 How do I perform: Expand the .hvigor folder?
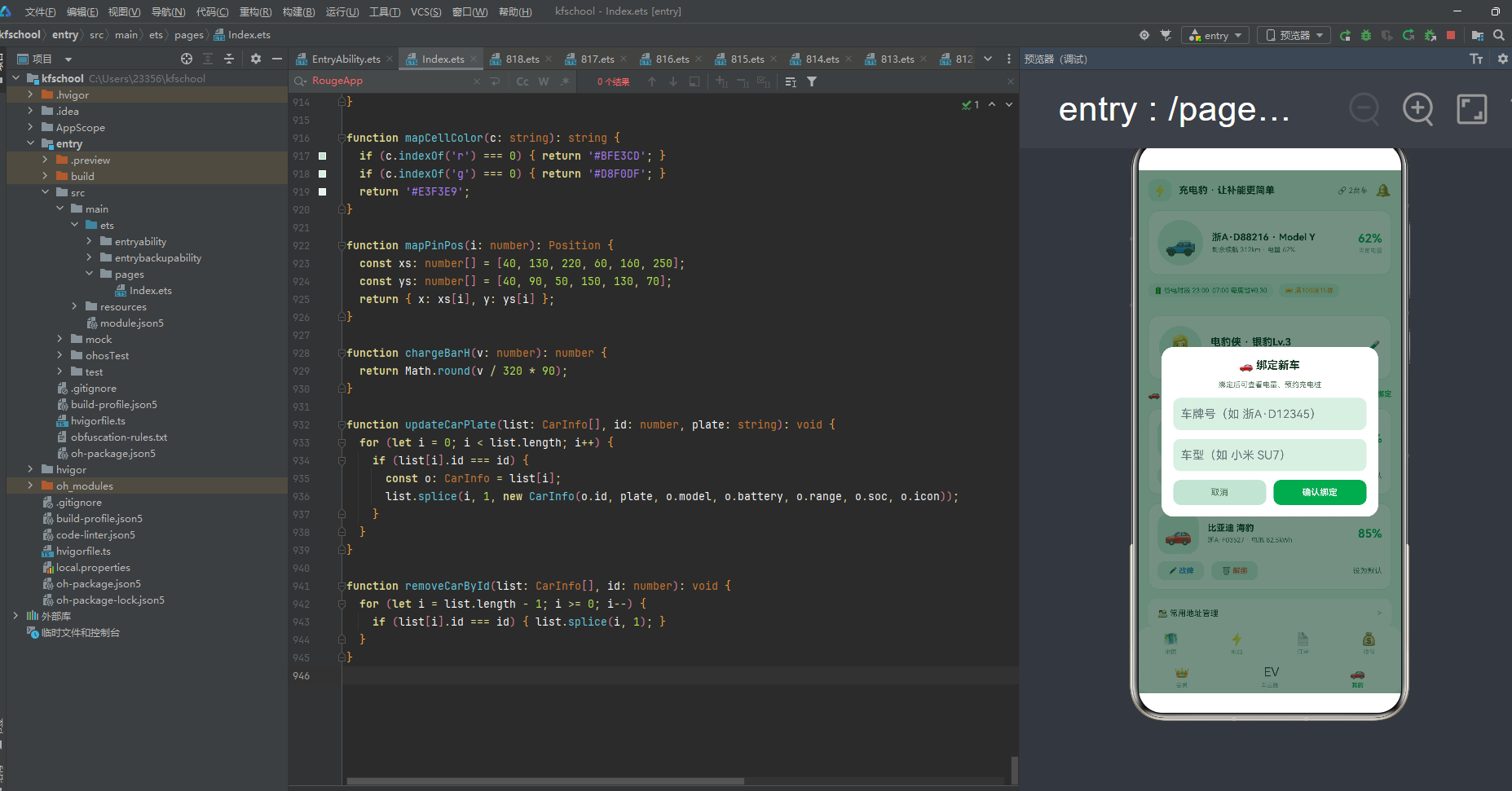click(x=30, y=94)
